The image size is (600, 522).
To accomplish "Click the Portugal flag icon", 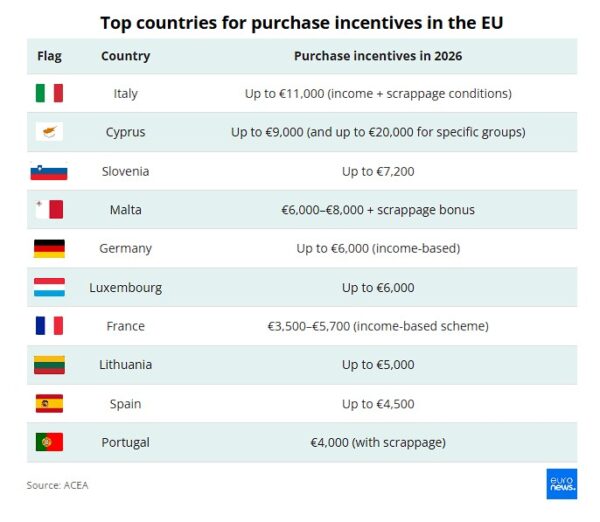I will click(x=49, y=442).
